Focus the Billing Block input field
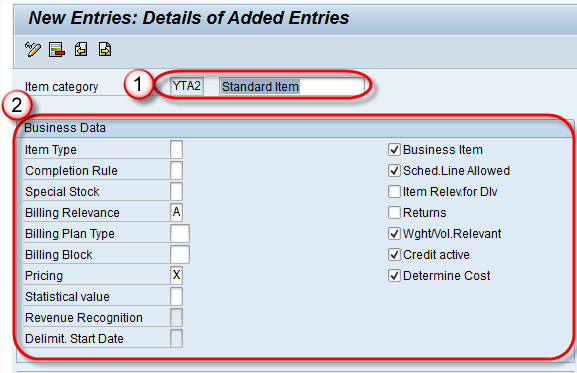The image size is (577, 373). tap(180, 255)
